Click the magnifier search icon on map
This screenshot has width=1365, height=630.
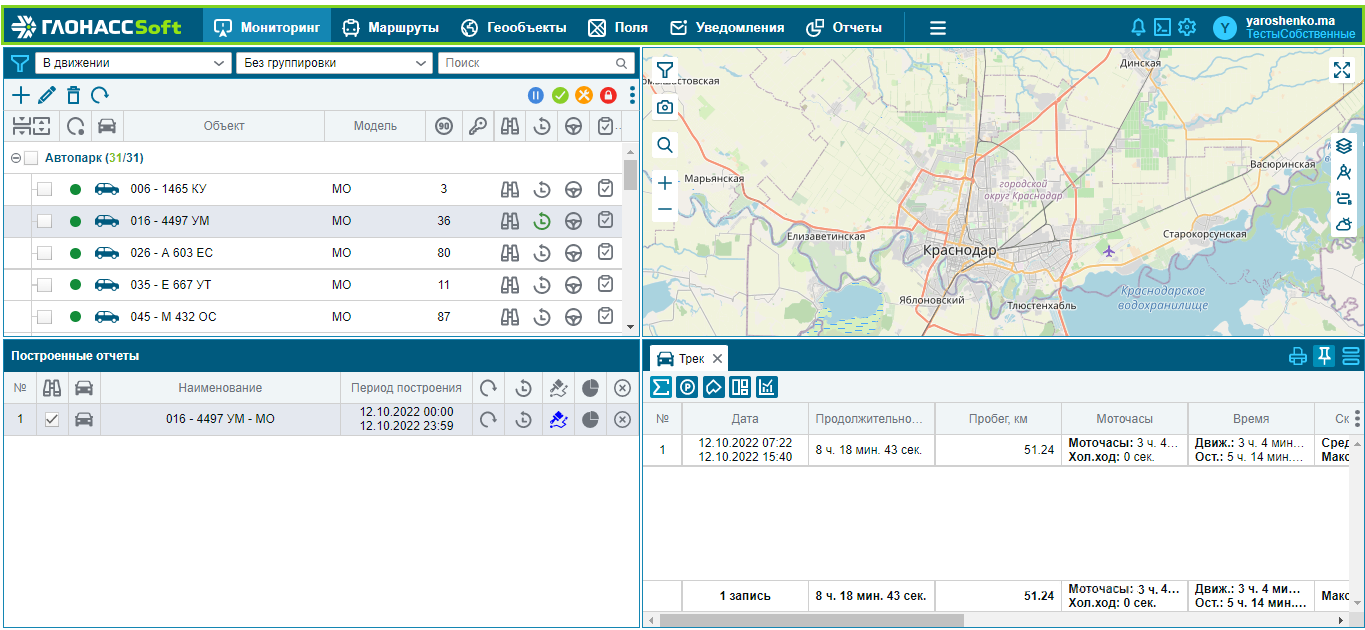pos(665,145)
